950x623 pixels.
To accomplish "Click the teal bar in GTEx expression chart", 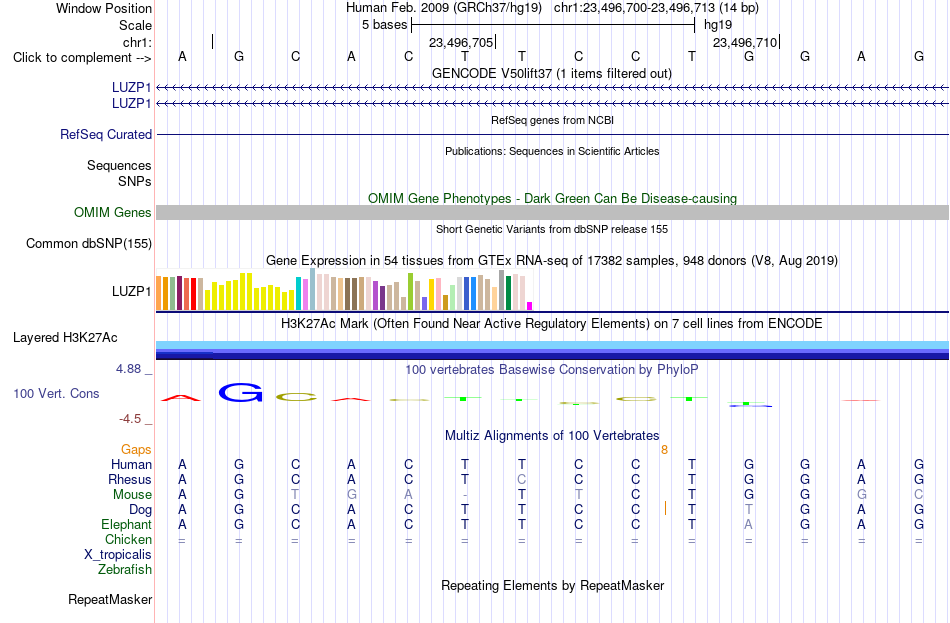I will 299,294.
